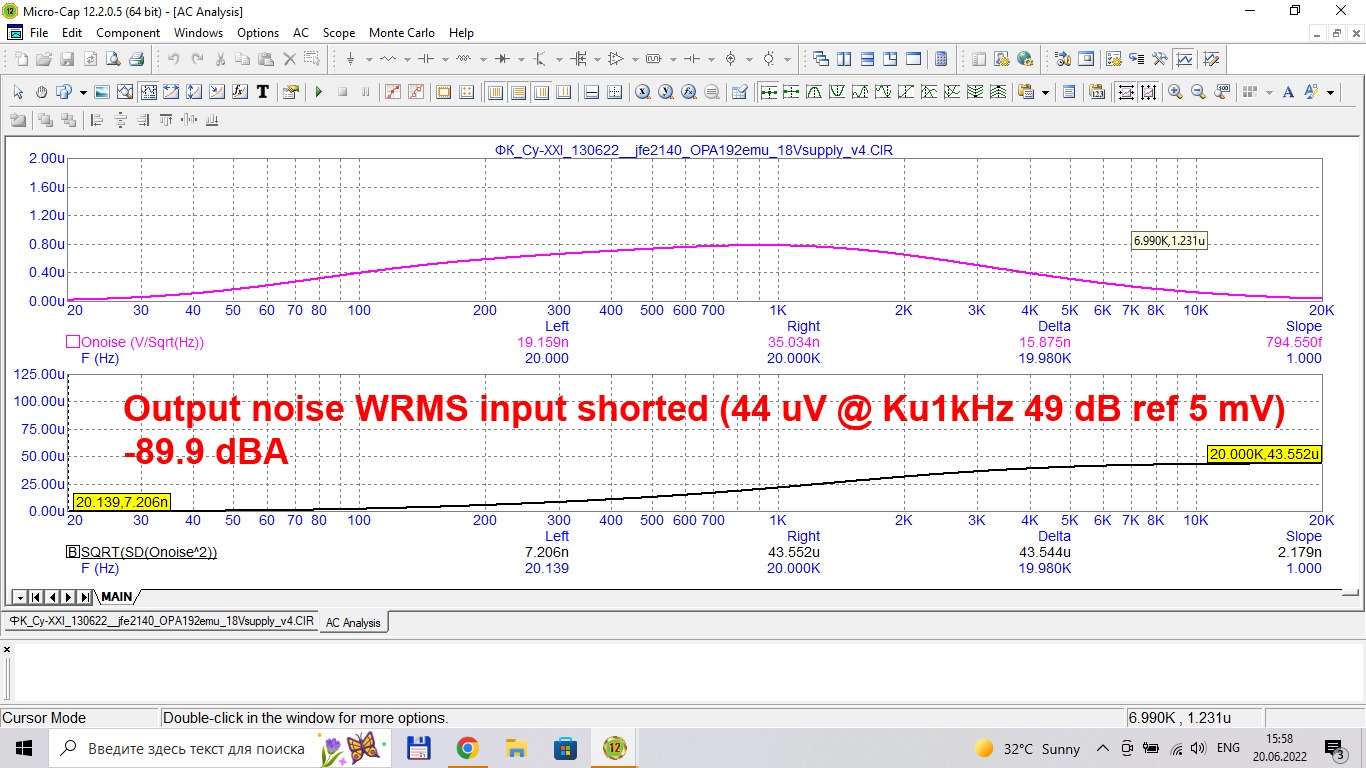Viewport: 1366px width, 768px height.
Task: Click the Valley cursor function icon
Action: click(837, 92)
